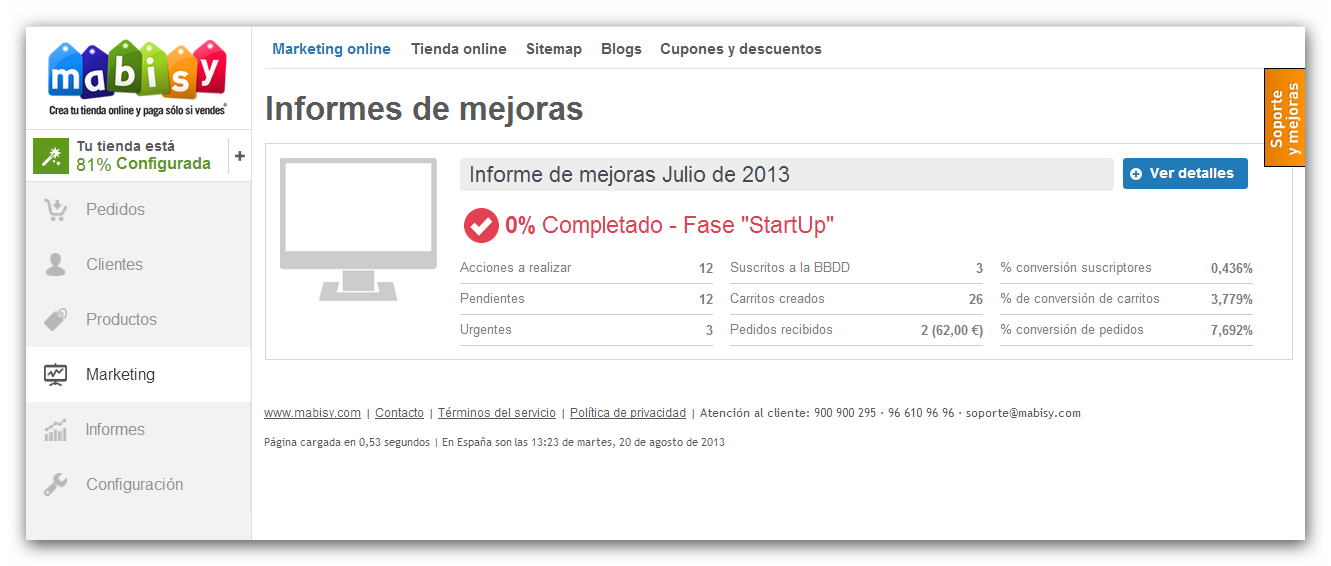This screenshot has width=1331, height=566.
Task: Expand store setup with plus button
Action: click(x=240, y=155)
